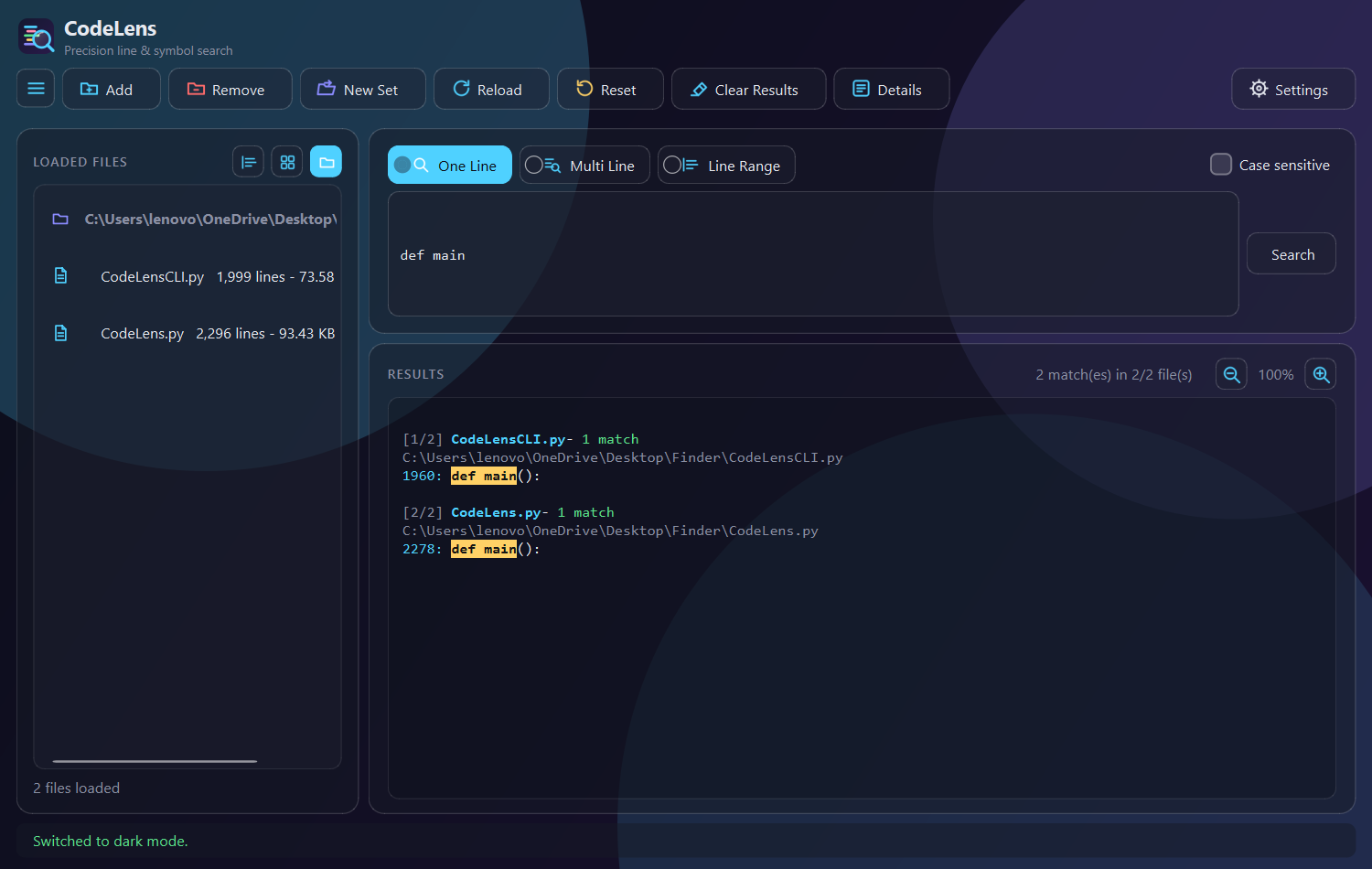Click the folder icon beside the C:\Users path

click(x=60, y=219)
